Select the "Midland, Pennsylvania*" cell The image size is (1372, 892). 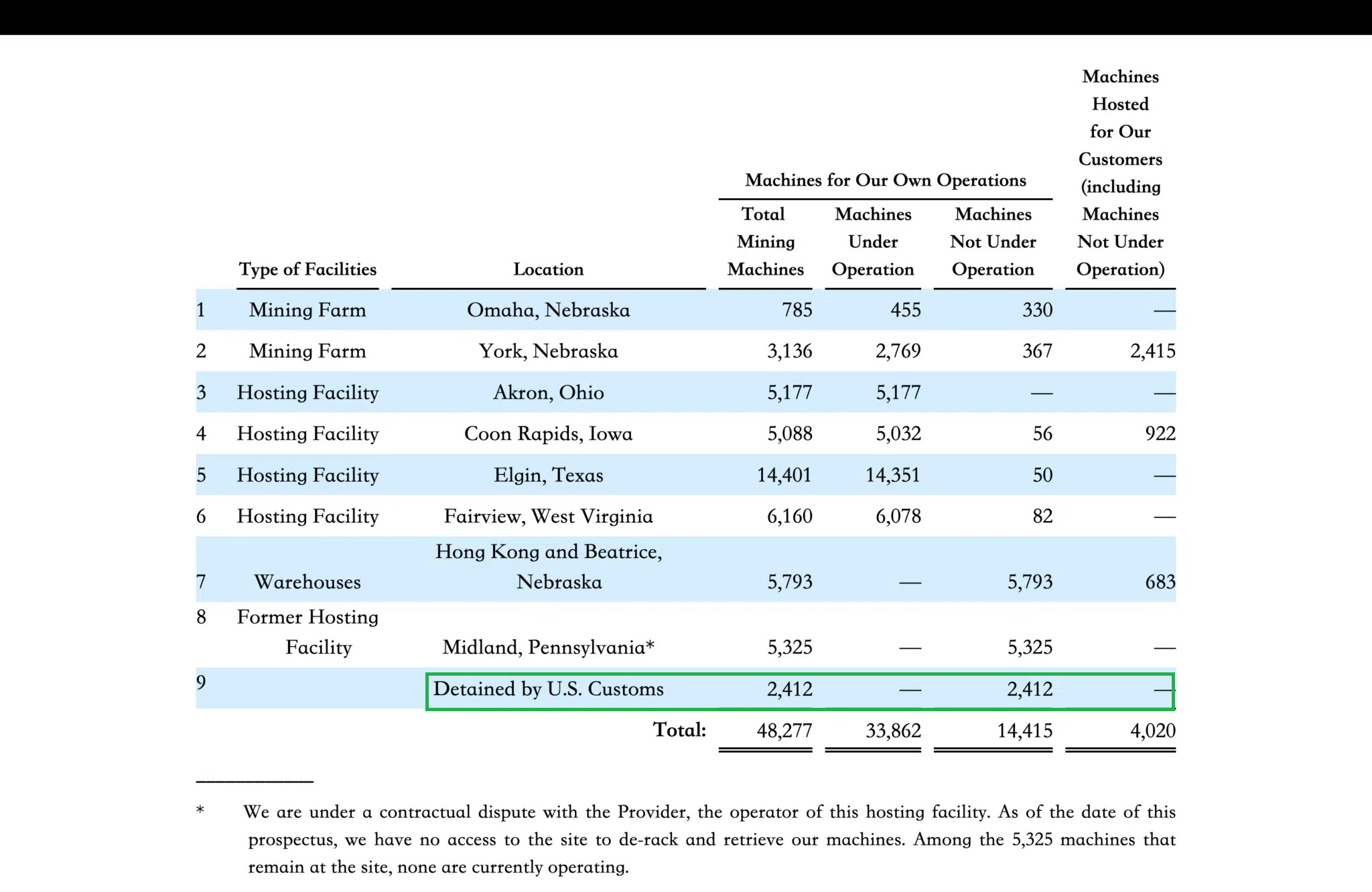pos(548,647)
